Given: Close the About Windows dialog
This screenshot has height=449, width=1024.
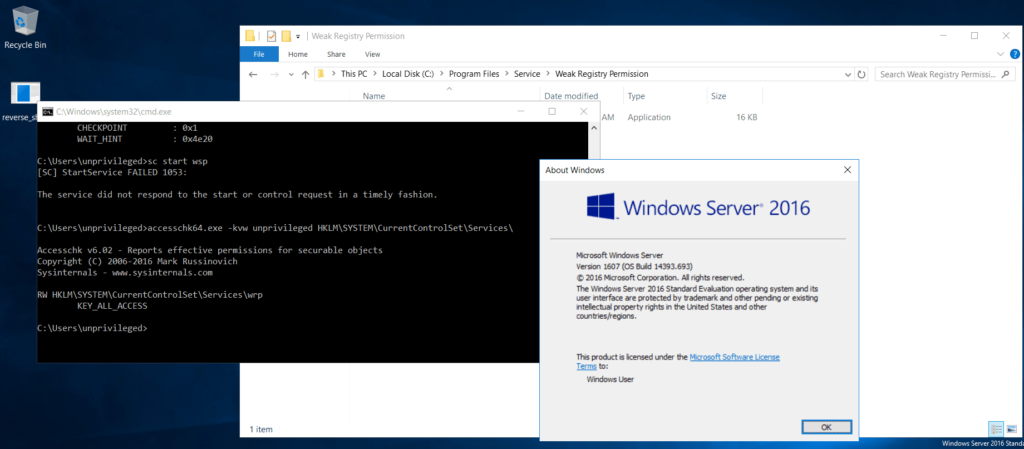Looking at the screenshot, I should click(847, 170).
